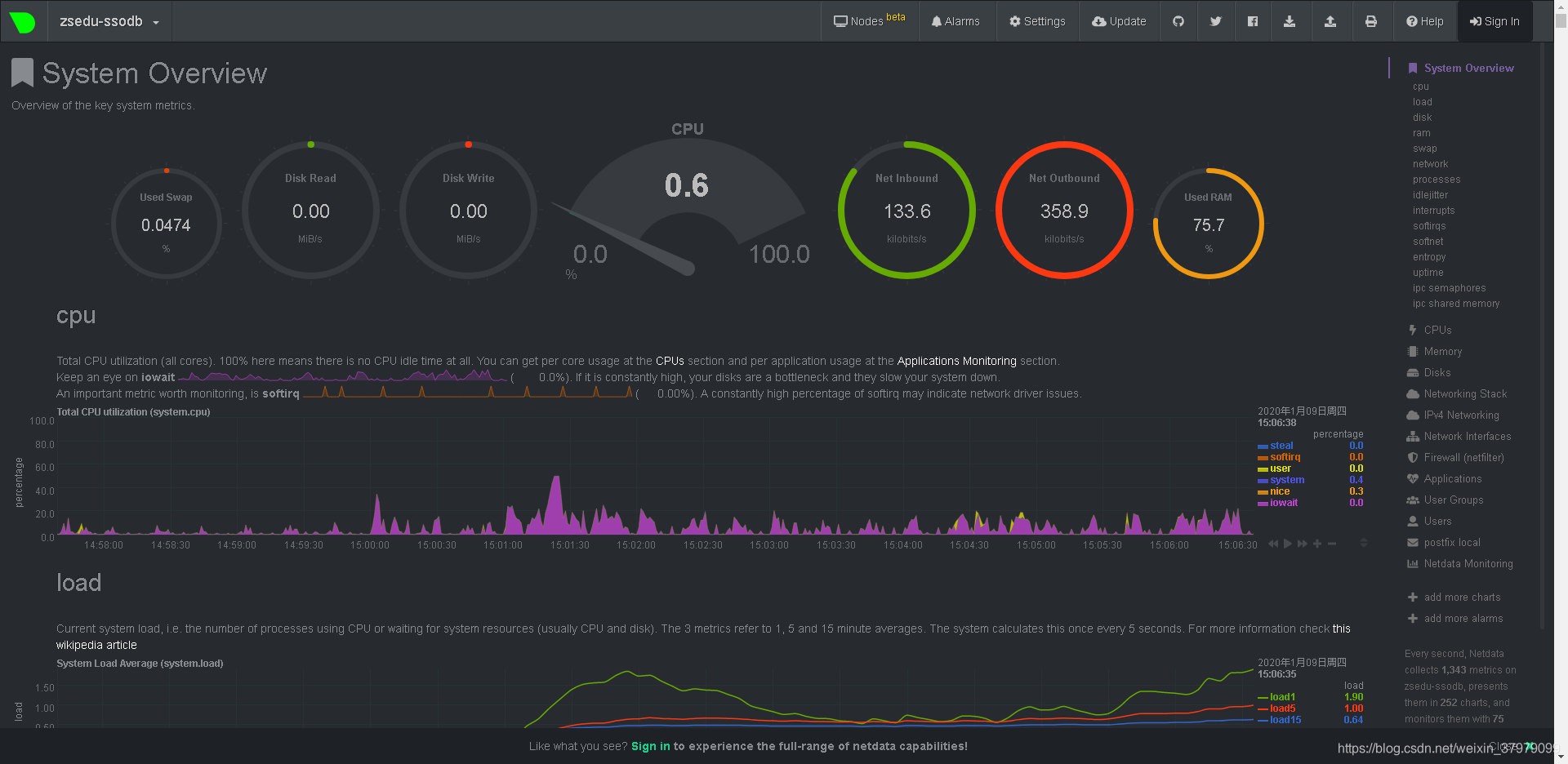Viewport: 1568px width, 764px height.
Task: Toggle the user dimension in CPU legend
Action: tap(1281, 469)
